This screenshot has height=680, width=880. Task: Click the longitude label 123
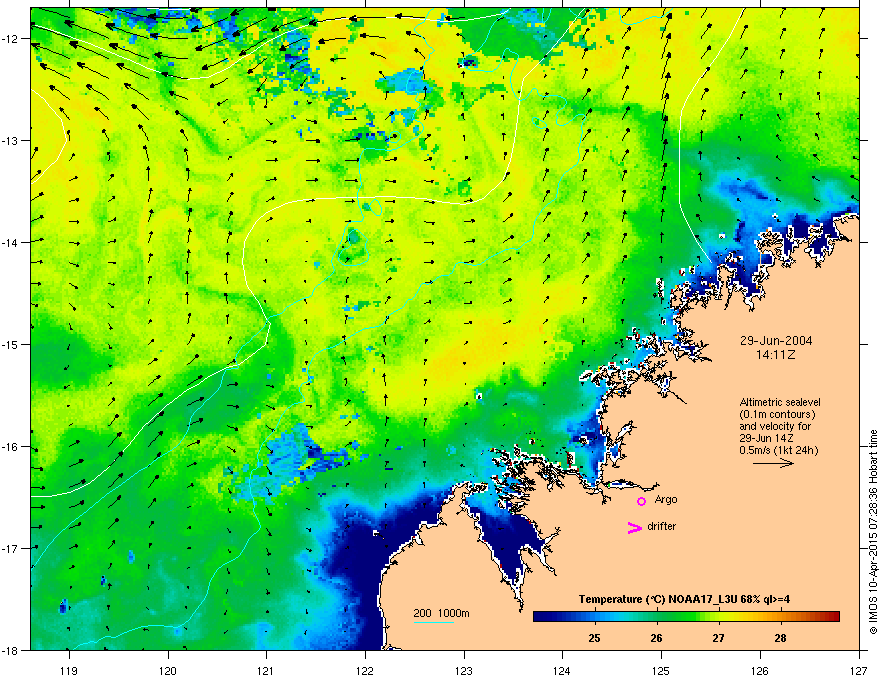464,670
